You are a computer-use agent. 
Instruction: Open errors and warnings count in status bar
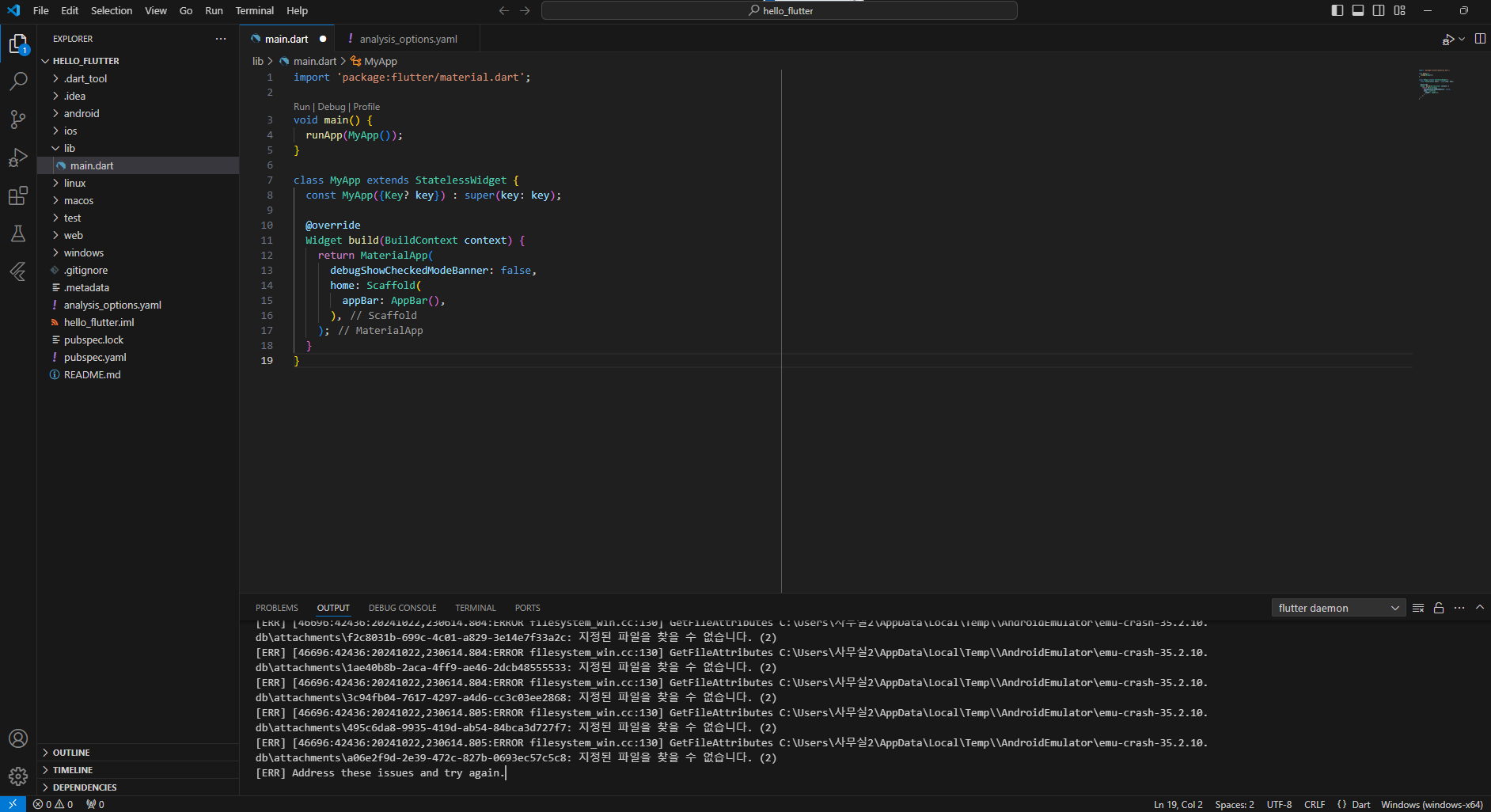click(x=53, y=804)
